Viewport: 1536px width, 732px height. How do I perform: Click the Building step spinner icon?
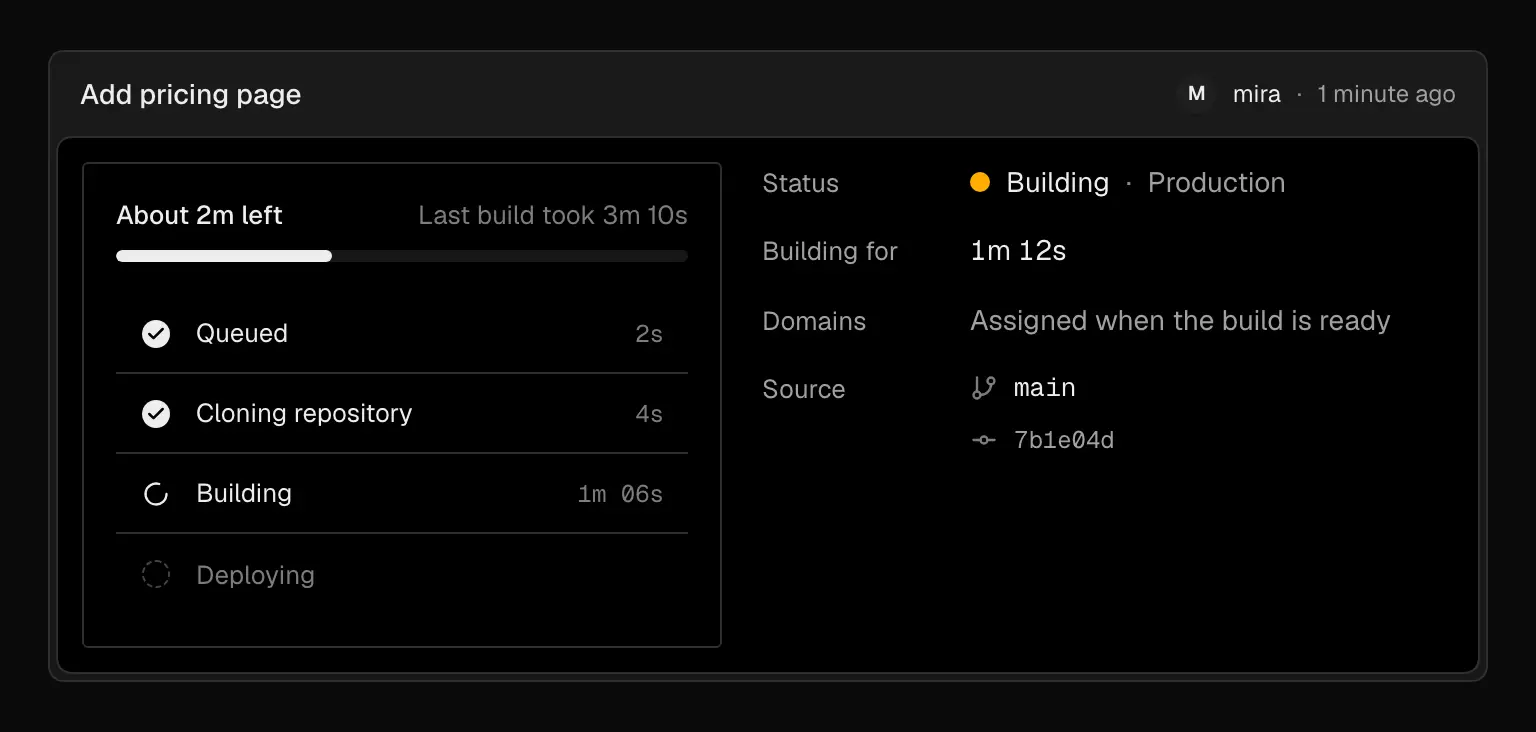click(156, 494)
